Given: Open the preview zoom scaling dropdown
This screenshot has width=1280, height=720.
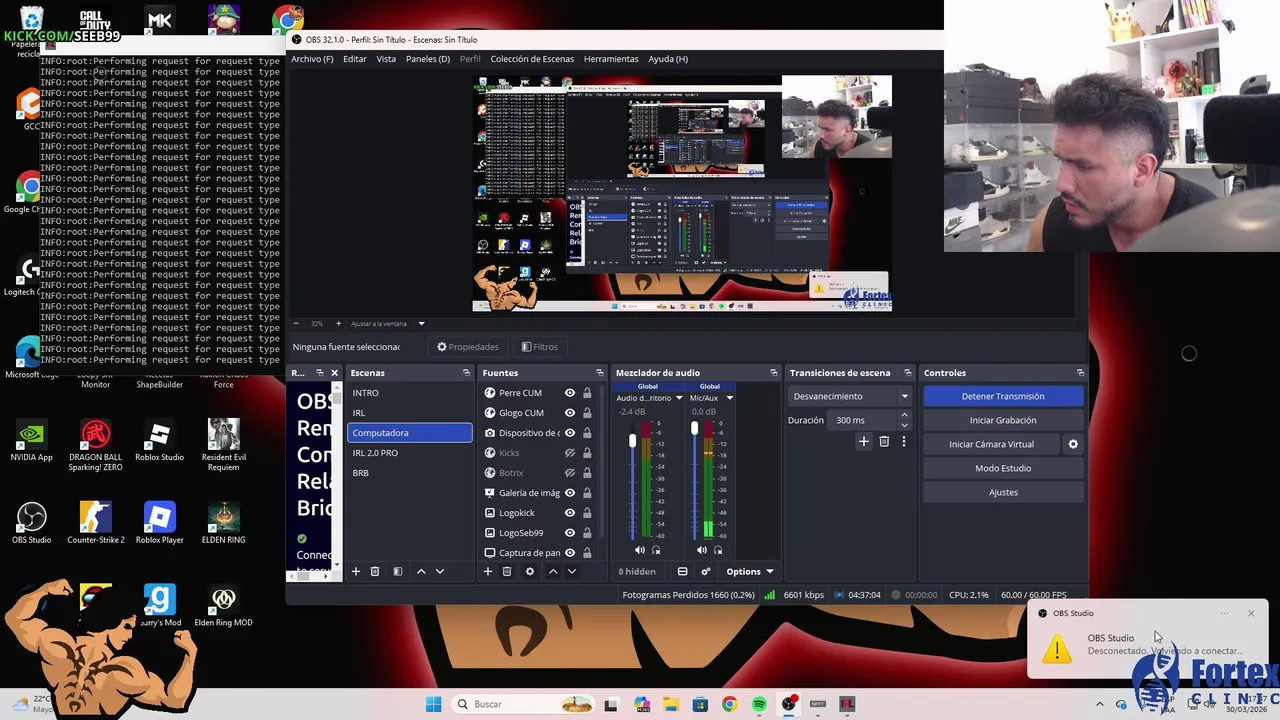Looking at the screenshot, I should (x=421, y=324).
